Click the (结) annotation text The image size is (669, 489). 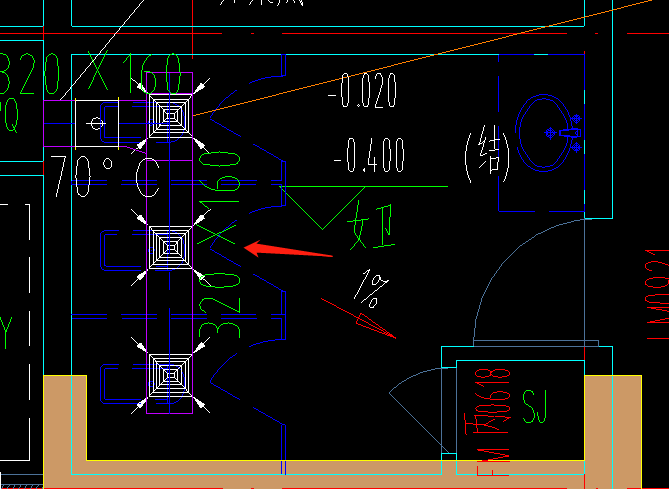(x=487, y=154)
